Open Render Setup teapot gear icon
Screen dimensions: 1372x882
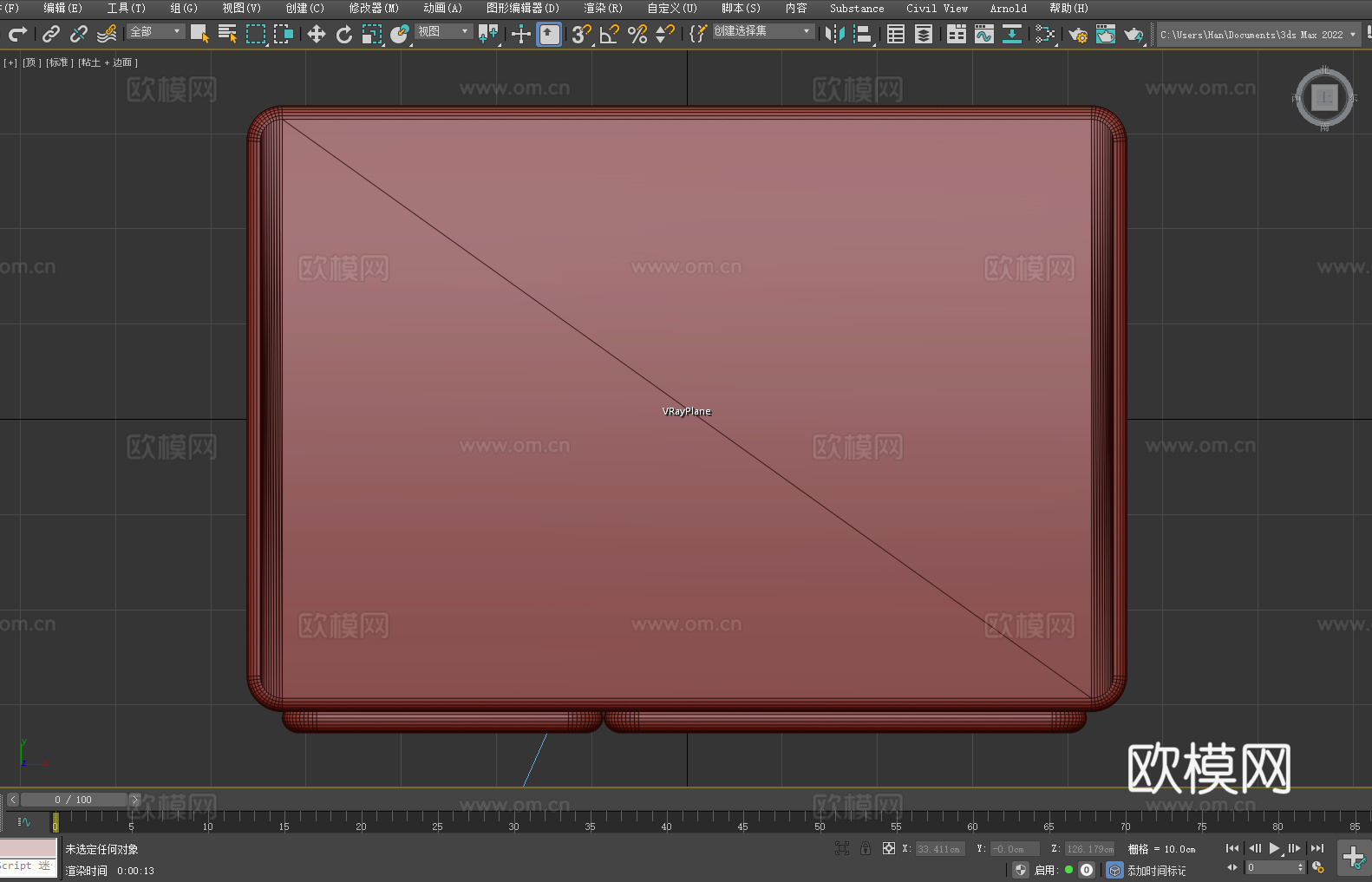point(1078,34)
